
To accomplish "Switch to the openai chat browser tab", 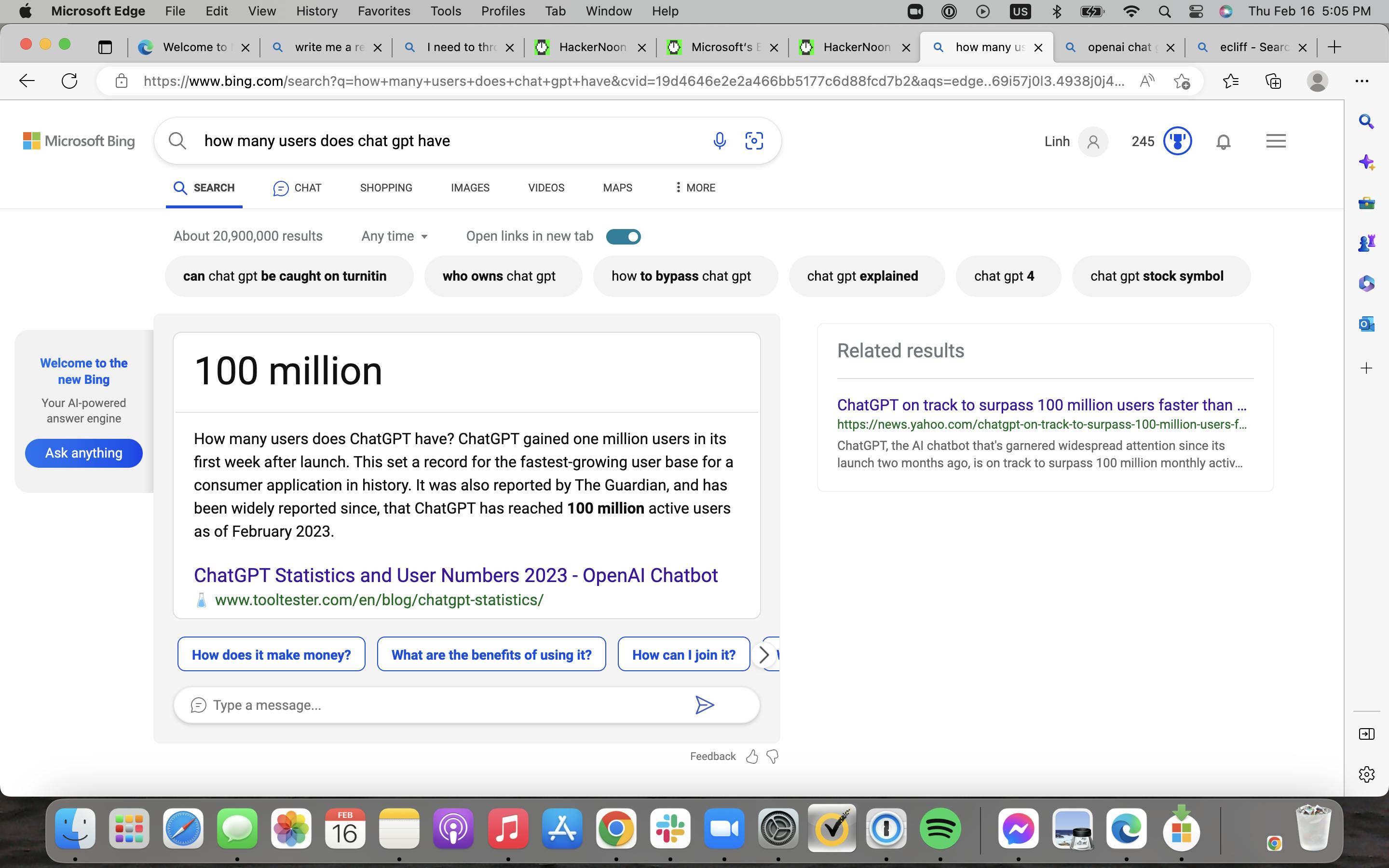I will tap(1118, 47).
